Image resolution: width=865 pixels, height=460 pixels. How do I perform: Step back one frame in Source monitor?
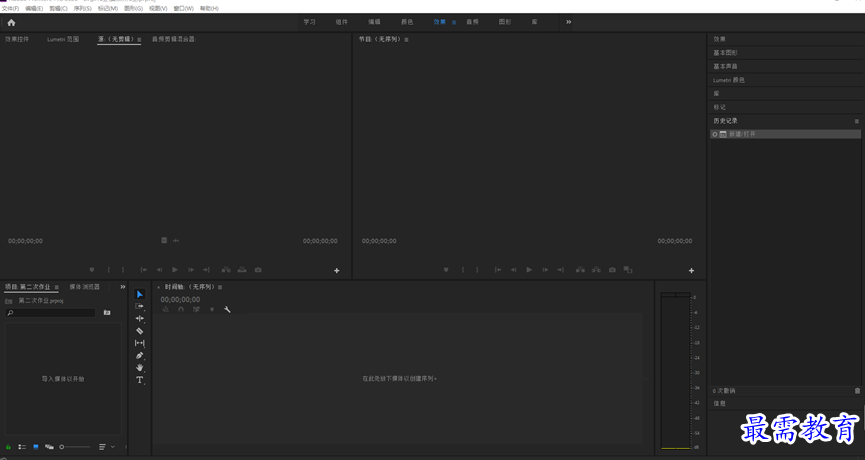(x=159, y=270)
